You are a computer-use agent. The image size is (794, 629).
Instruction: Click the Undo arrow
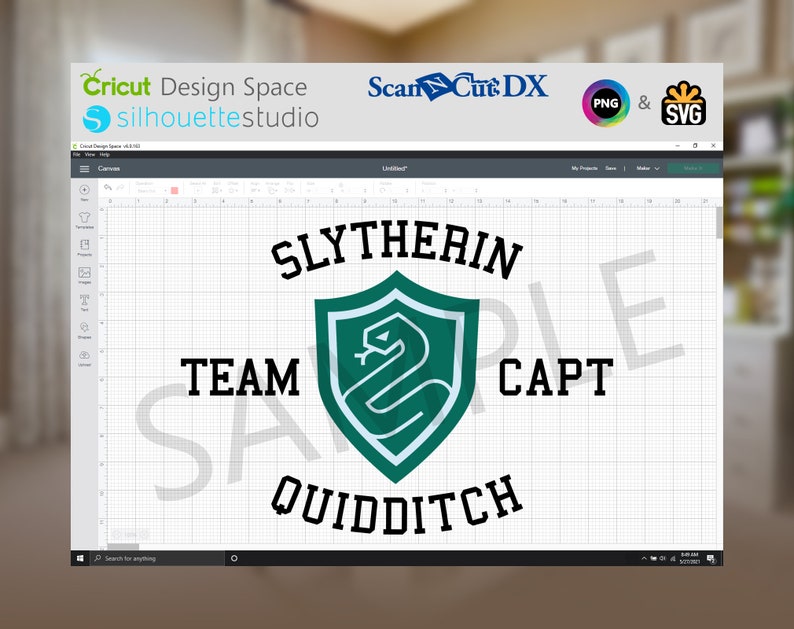(x=108, y=187)
